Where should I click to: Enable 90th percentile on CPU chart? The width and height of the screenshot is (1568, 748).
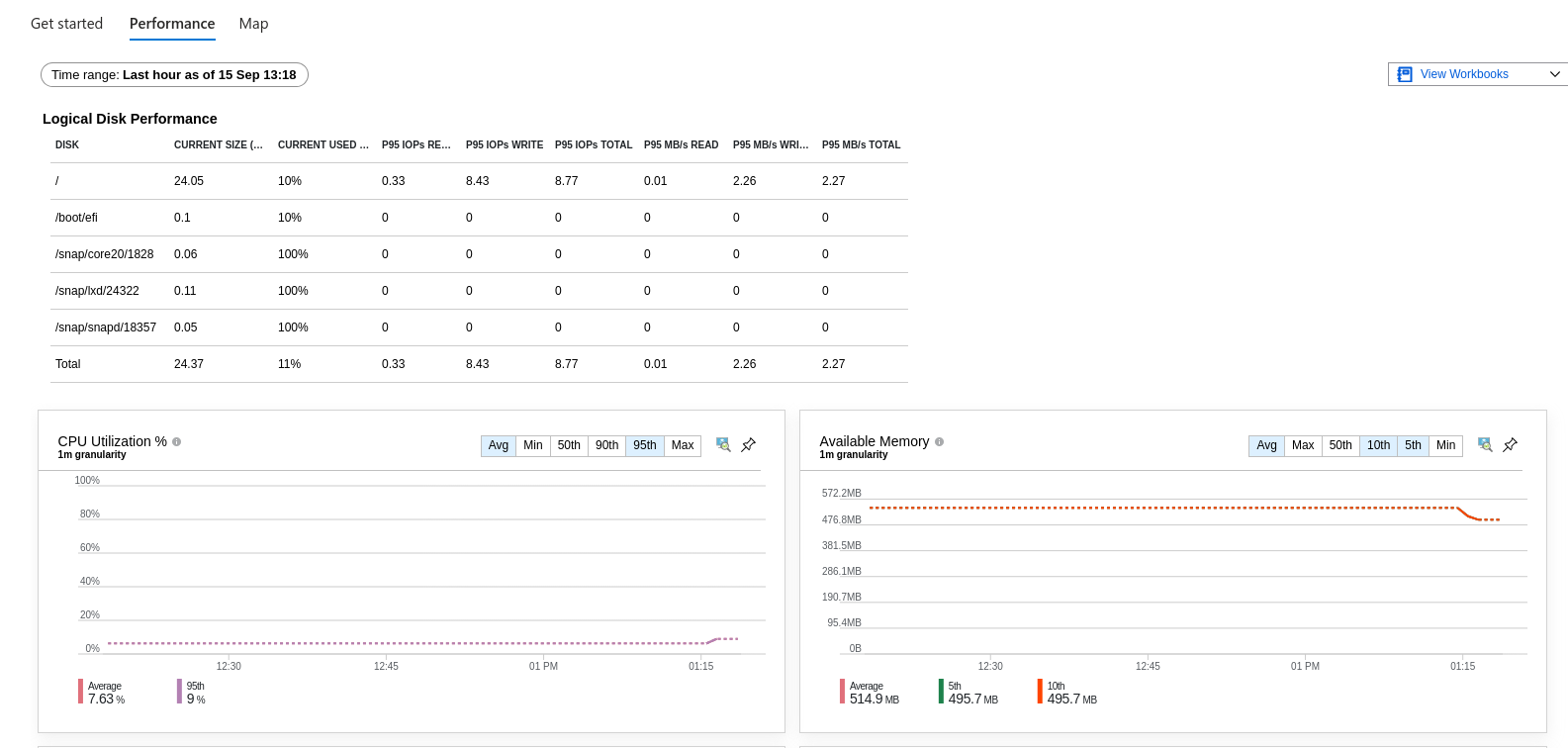pyautogui.click(x=606, y=446)
